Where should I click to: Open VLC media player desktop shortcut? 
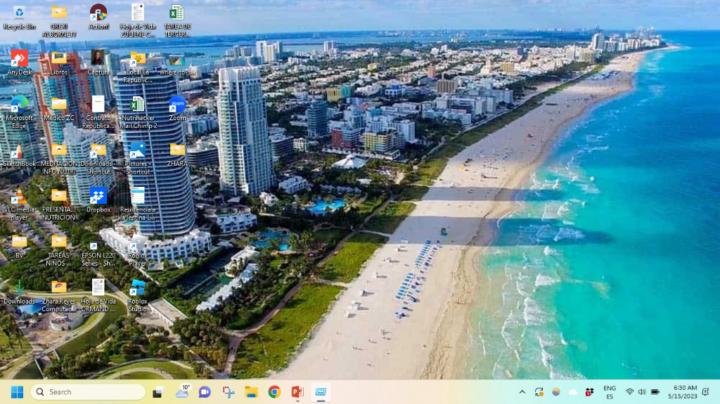19,196
